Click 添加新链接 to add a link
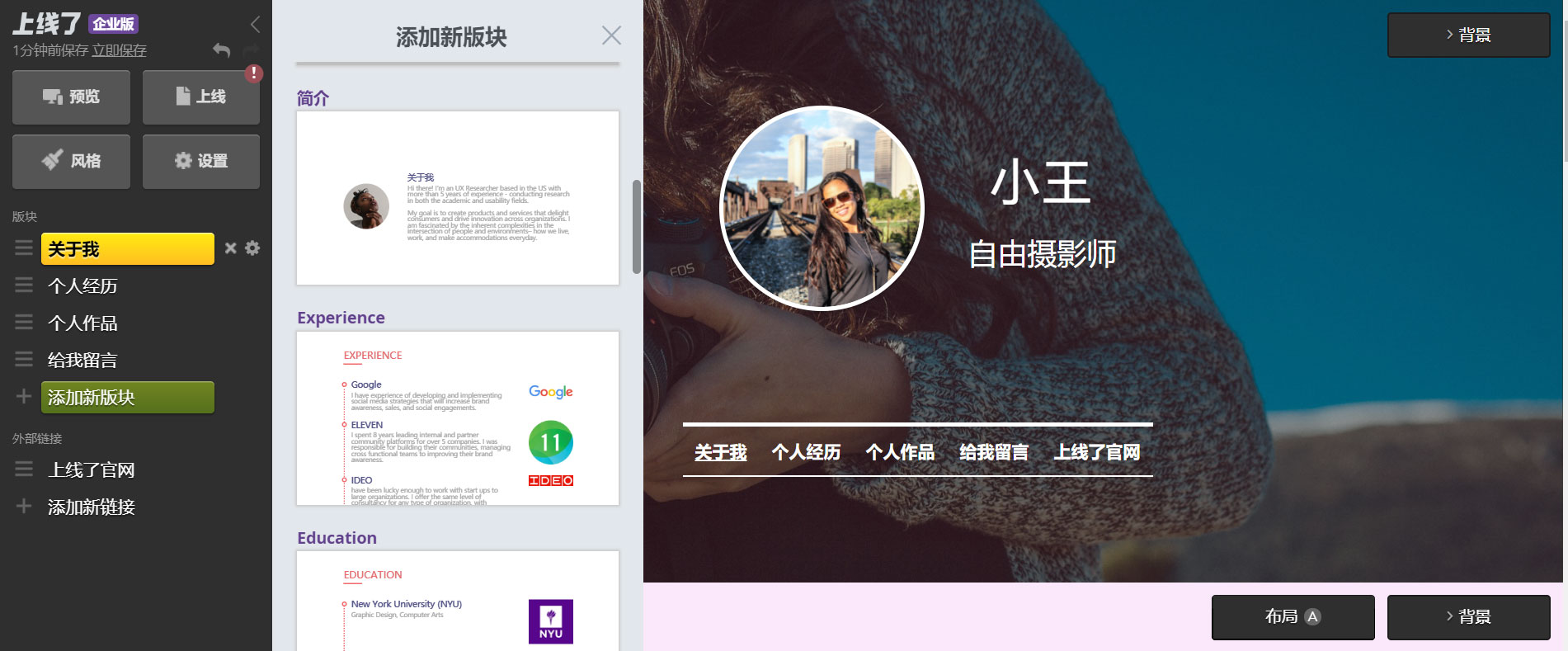 pos(92,507)
